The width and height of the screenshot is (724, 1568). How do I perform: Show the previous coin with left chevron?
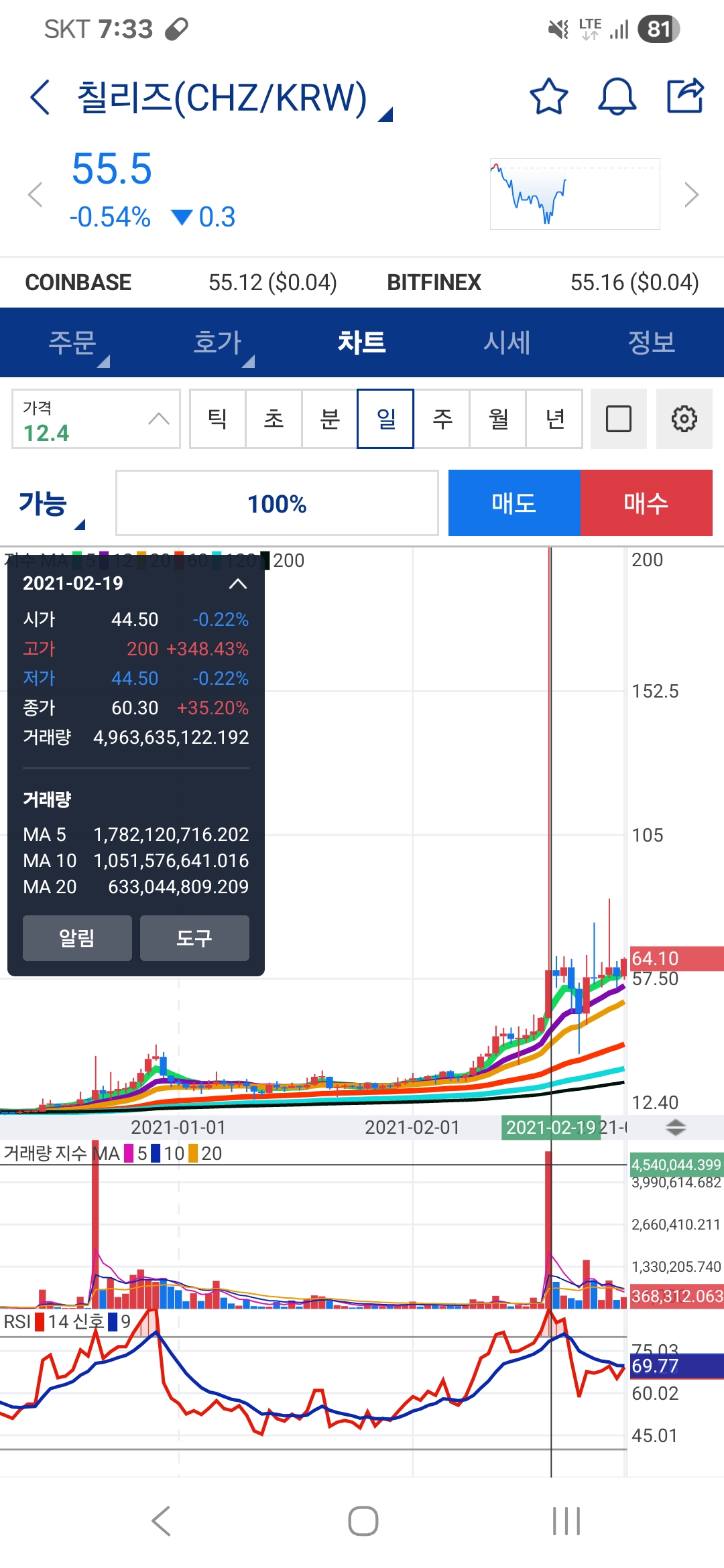[x=35, y=195]
